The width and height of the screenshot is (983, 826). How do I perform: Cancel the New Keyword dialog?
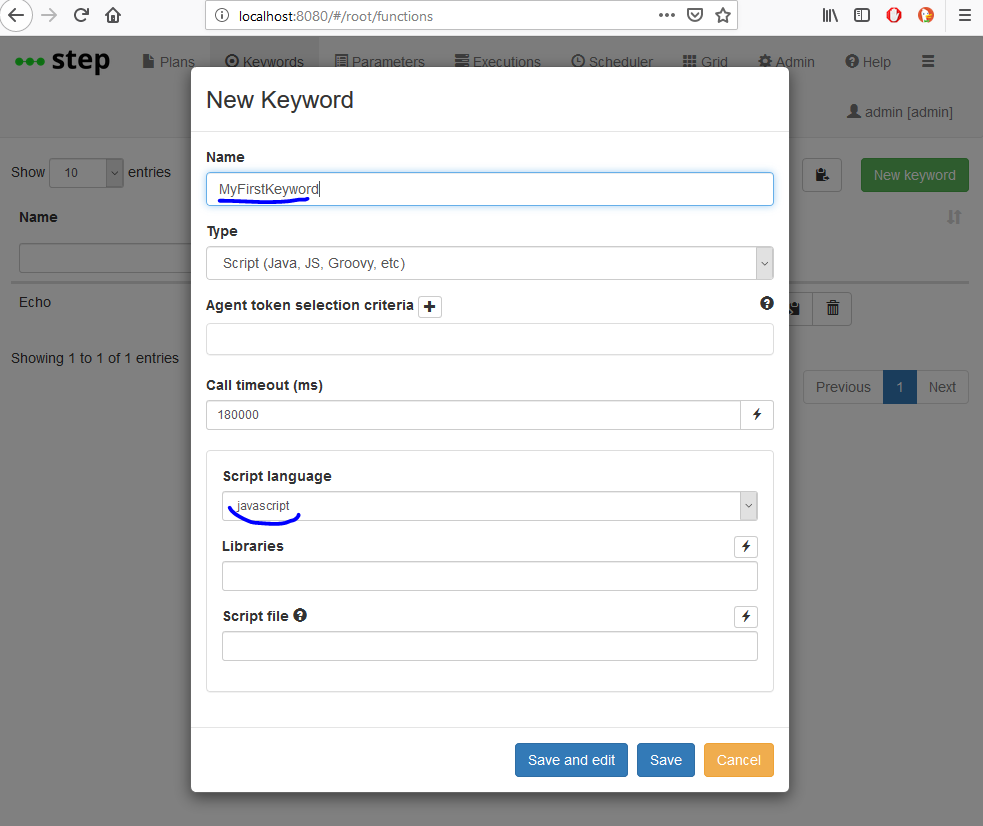point(739,760)
